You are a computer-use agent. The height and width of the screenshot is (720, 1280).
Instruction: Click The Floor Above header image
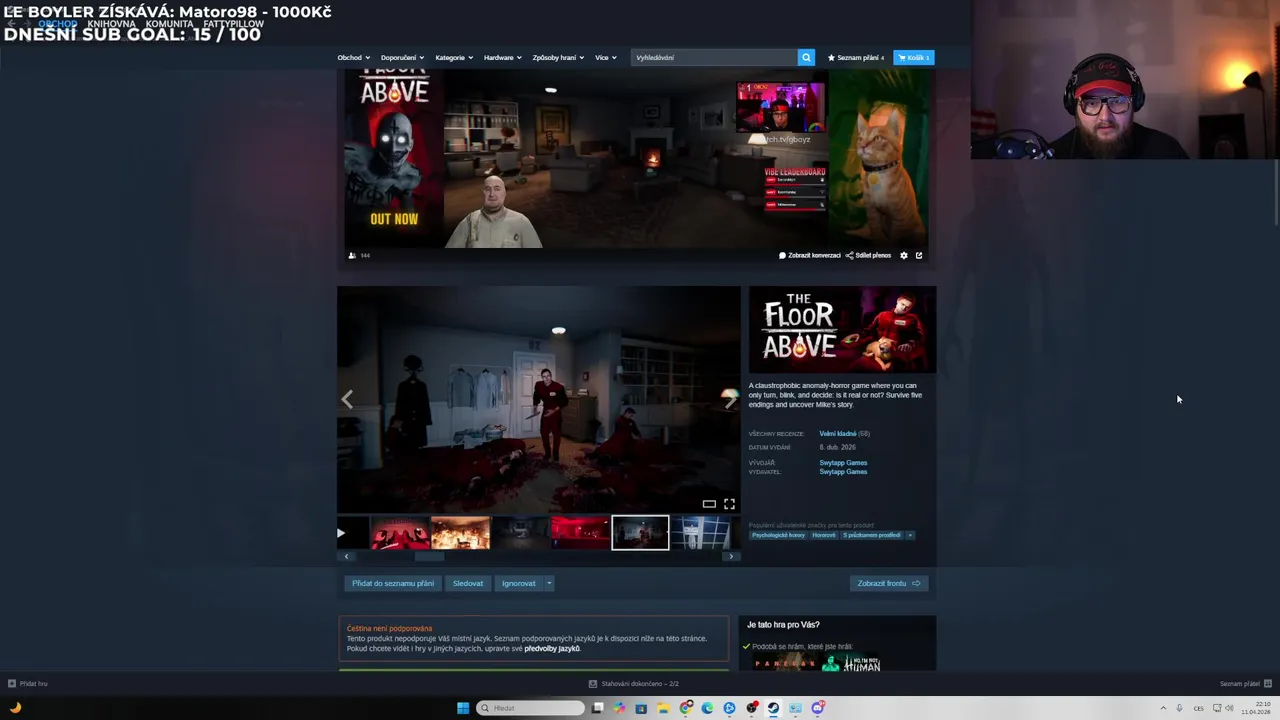tap(842, 330)
